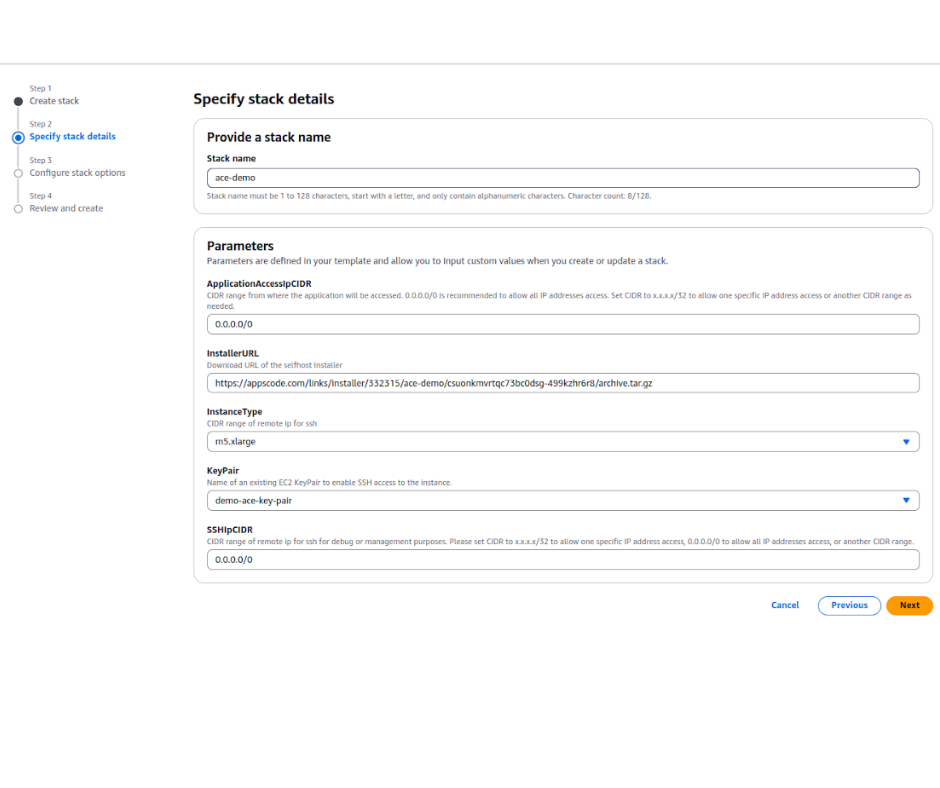Jump to Configure stack options step

click(77, 173)
